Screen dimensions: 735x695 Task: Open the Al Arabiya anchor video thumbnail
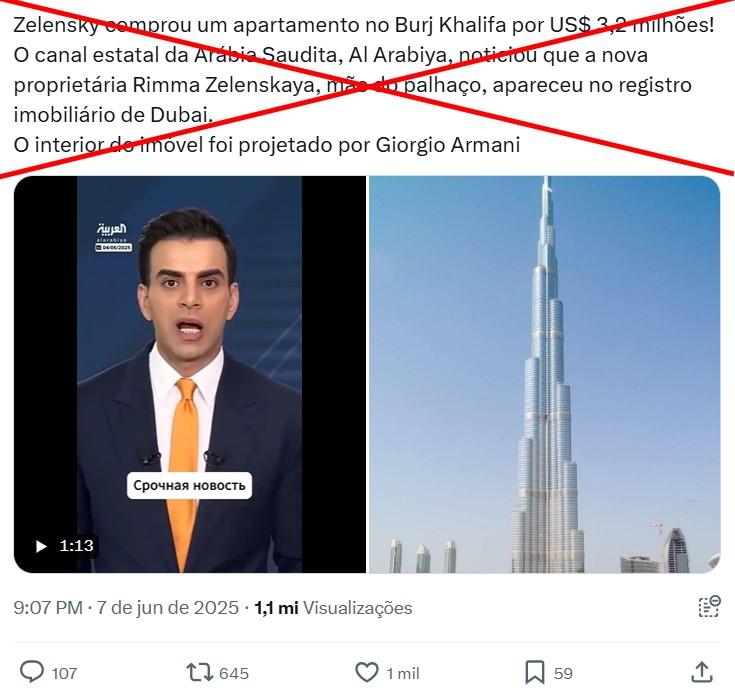click(190, 374)
